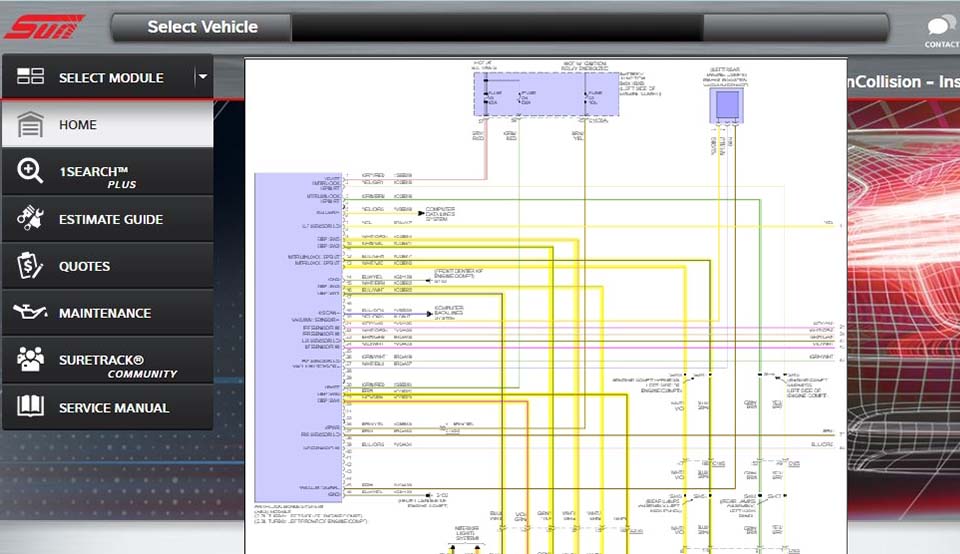This screenshot has width=960, height=554.
Task: Click the Service Manual book icon
Action: click(x=30, y=407)
